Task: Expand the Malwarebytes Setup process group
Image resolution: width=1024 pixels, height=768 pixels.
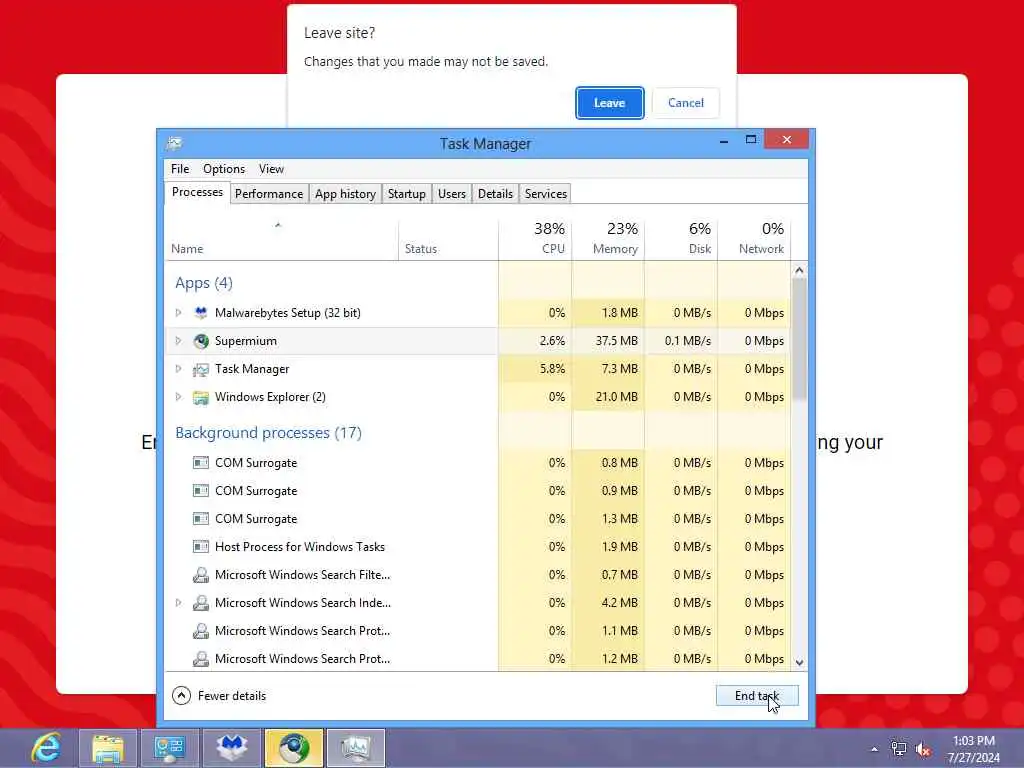Action: coord(178,313)
